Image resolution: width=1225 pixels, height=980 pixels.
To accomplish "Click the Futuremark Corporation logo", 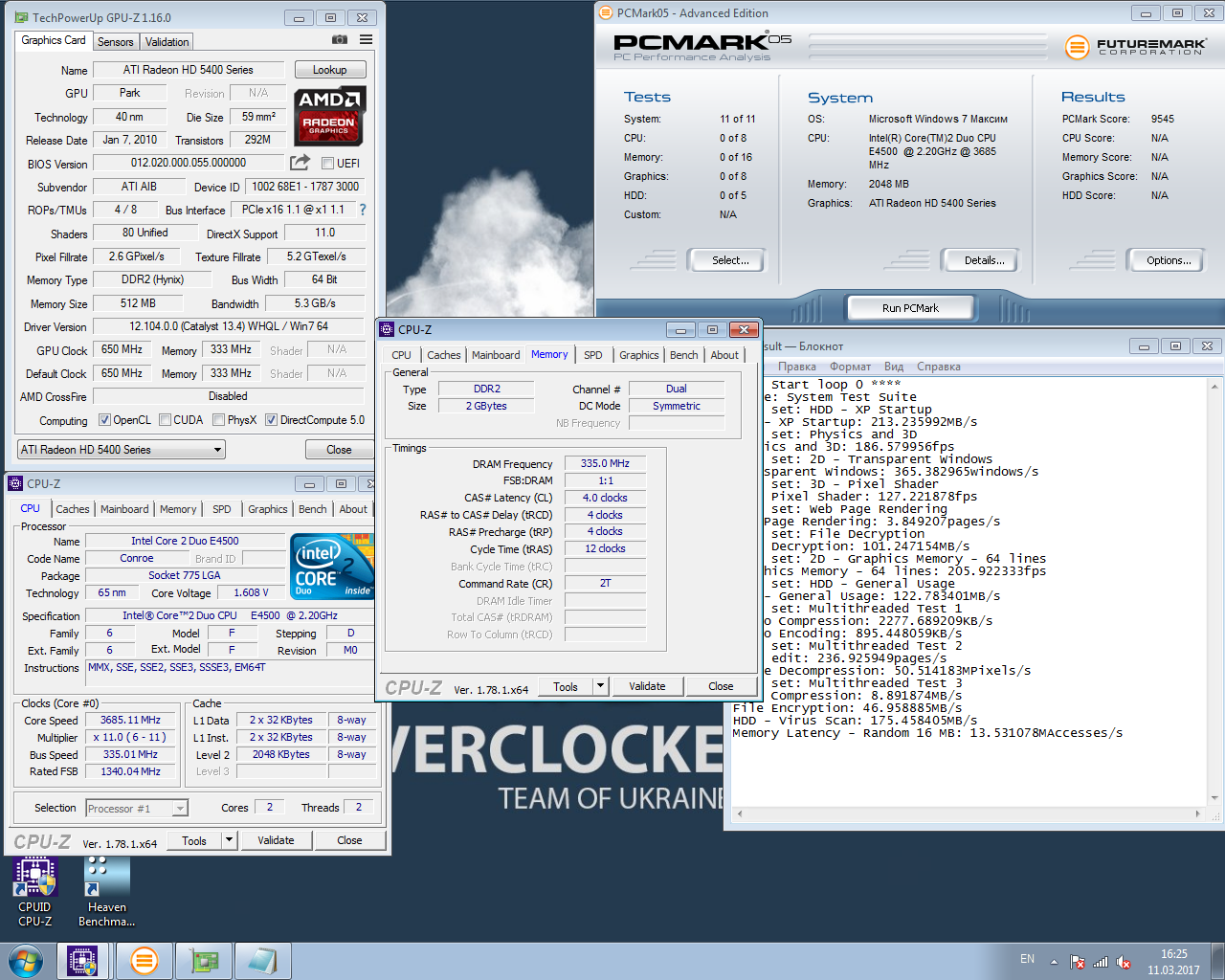I will (1135, 46).
